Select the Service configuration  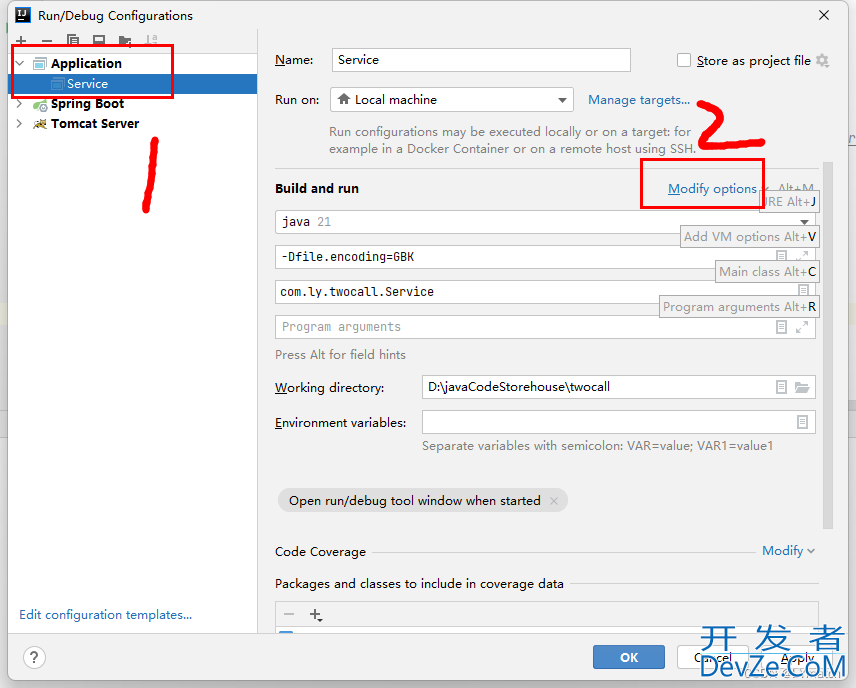[87, 84]
